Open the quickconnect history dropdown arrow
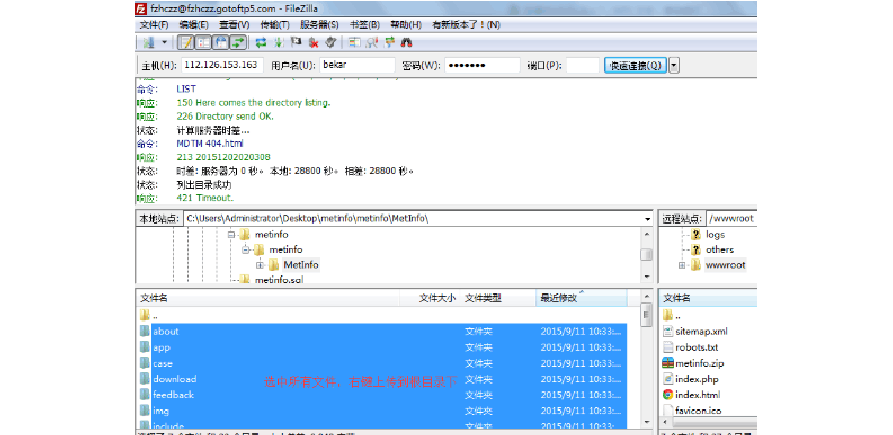Viewport: 893px width, 435px height. pos(674,65)
